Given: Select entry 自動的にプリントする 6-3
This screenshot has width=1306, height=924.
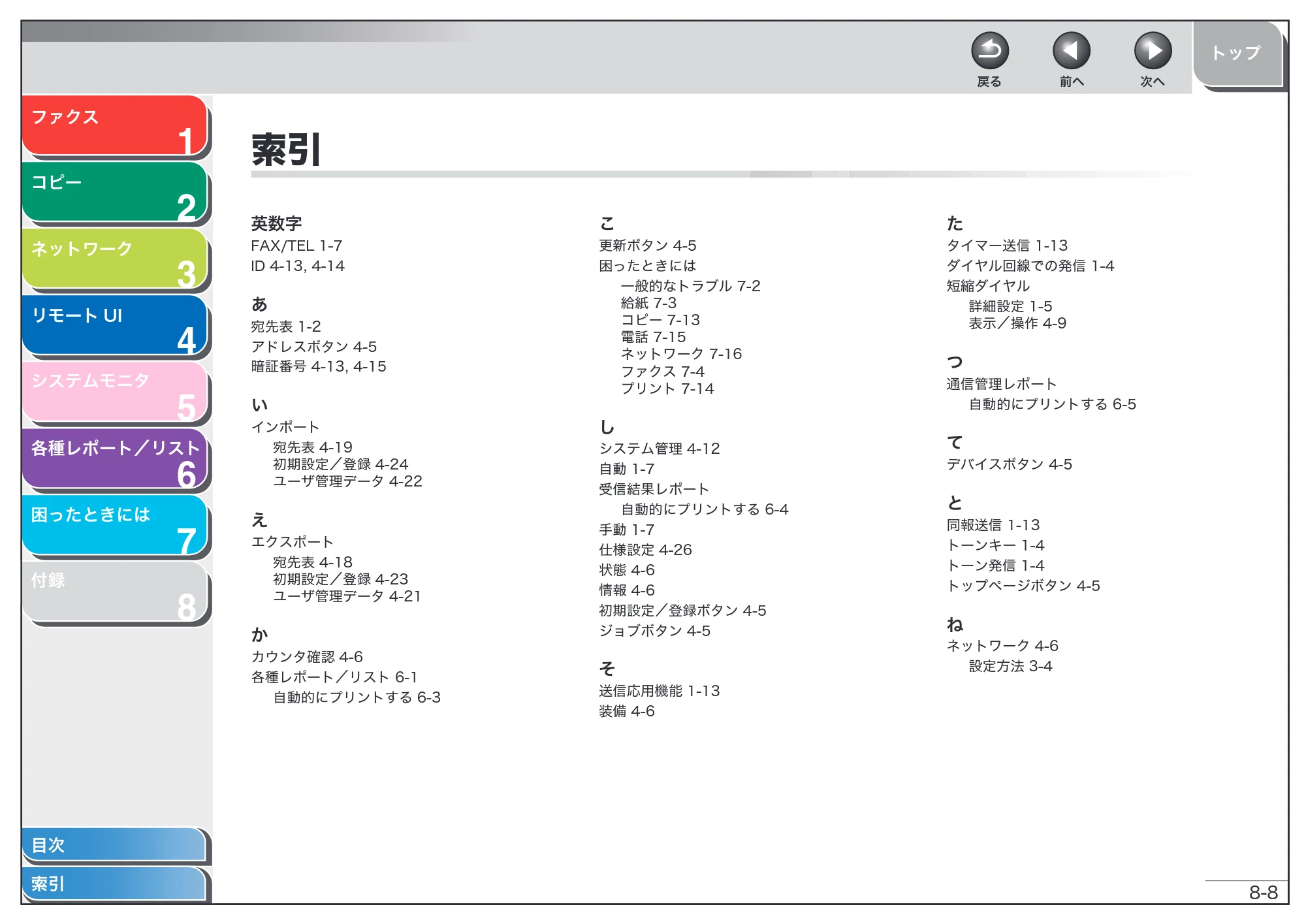Looking at the screenshot, I should [x=357, y=697].
